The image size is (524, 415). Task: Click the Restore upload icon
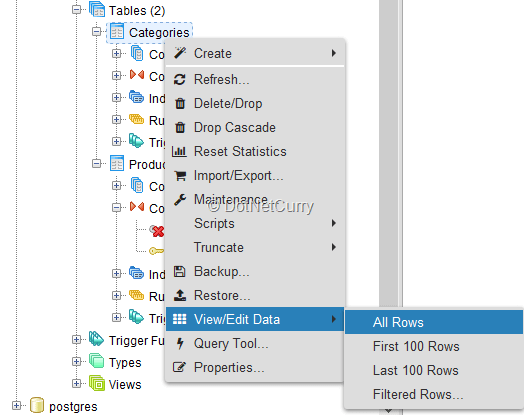tap(180, 295)
